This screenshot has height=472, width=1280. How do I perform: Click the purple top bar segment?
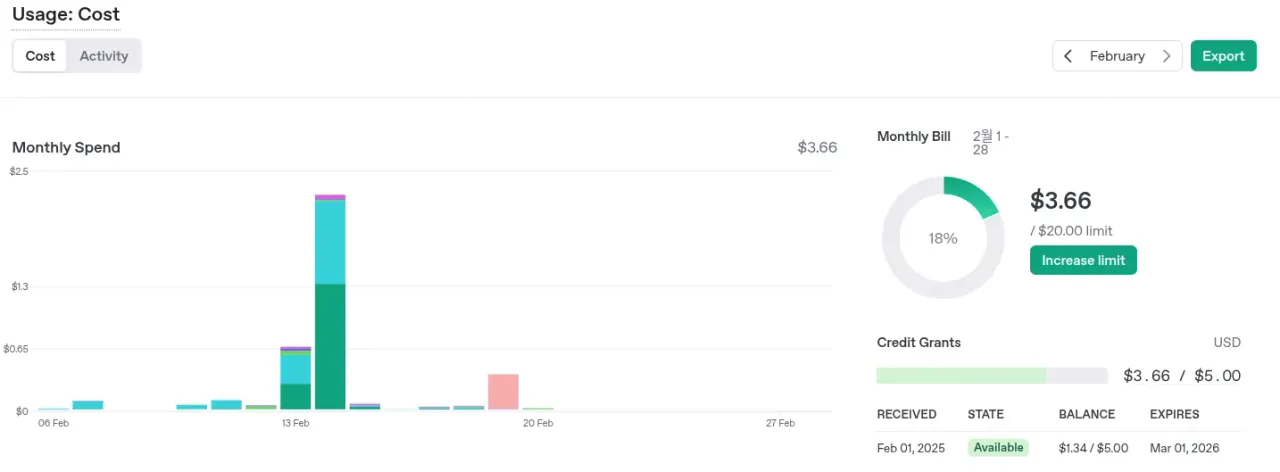[330, 197]
